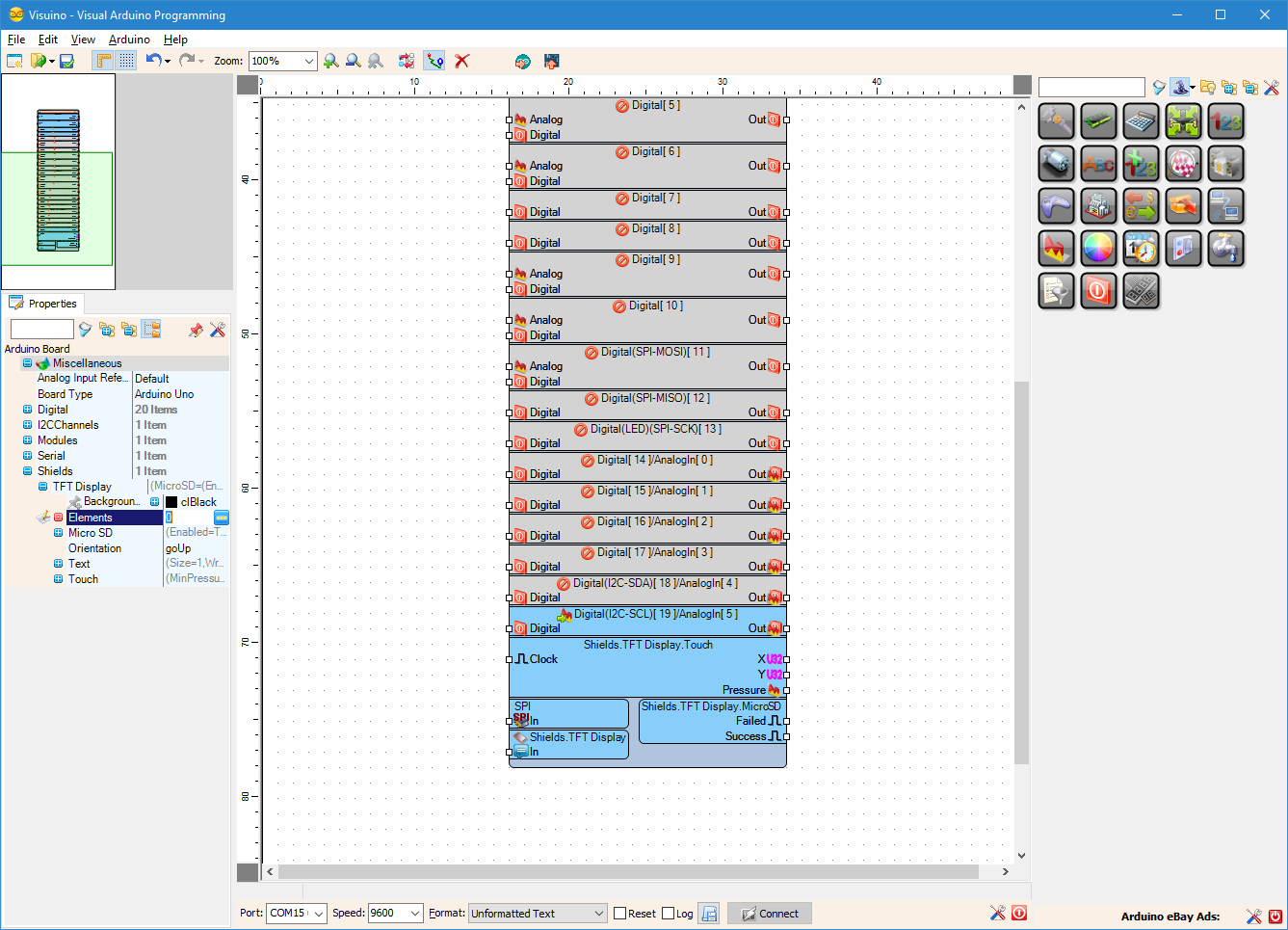
Task: Open the Elements editor via its button
Action: point(221,517)
